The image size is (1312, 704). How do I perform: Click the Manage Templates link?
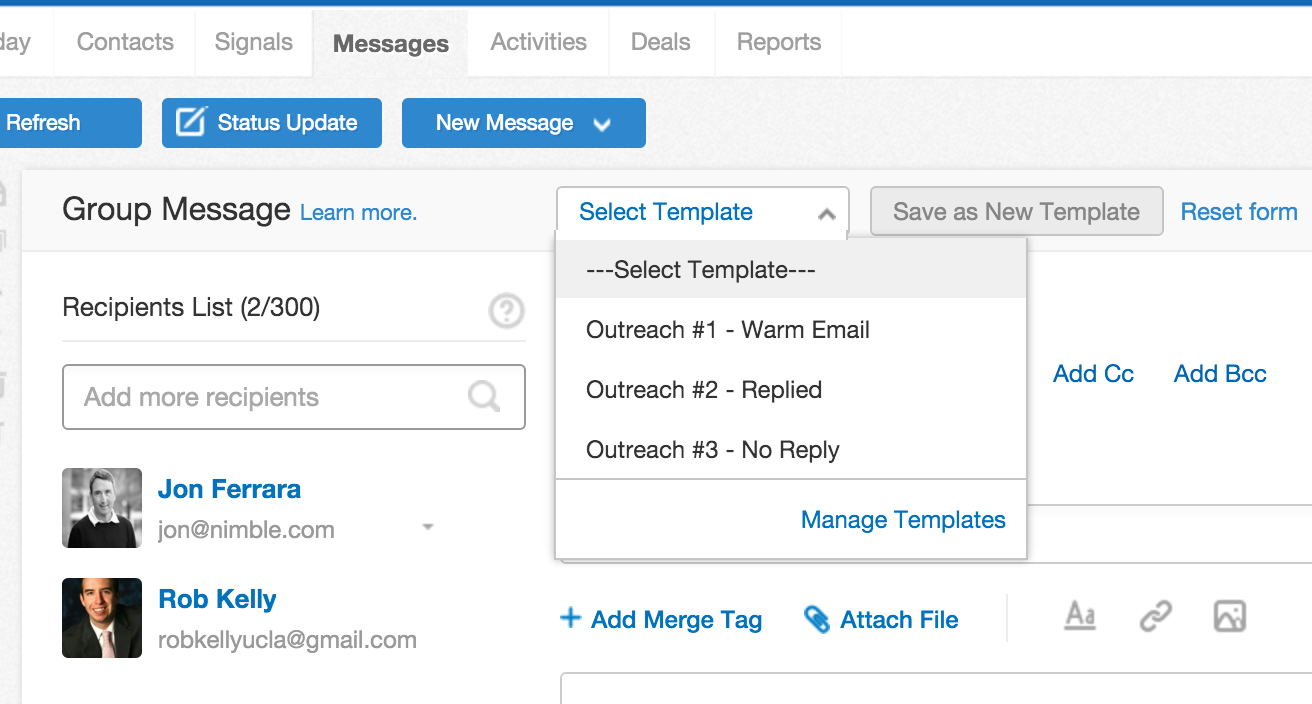tap(903, 520)
